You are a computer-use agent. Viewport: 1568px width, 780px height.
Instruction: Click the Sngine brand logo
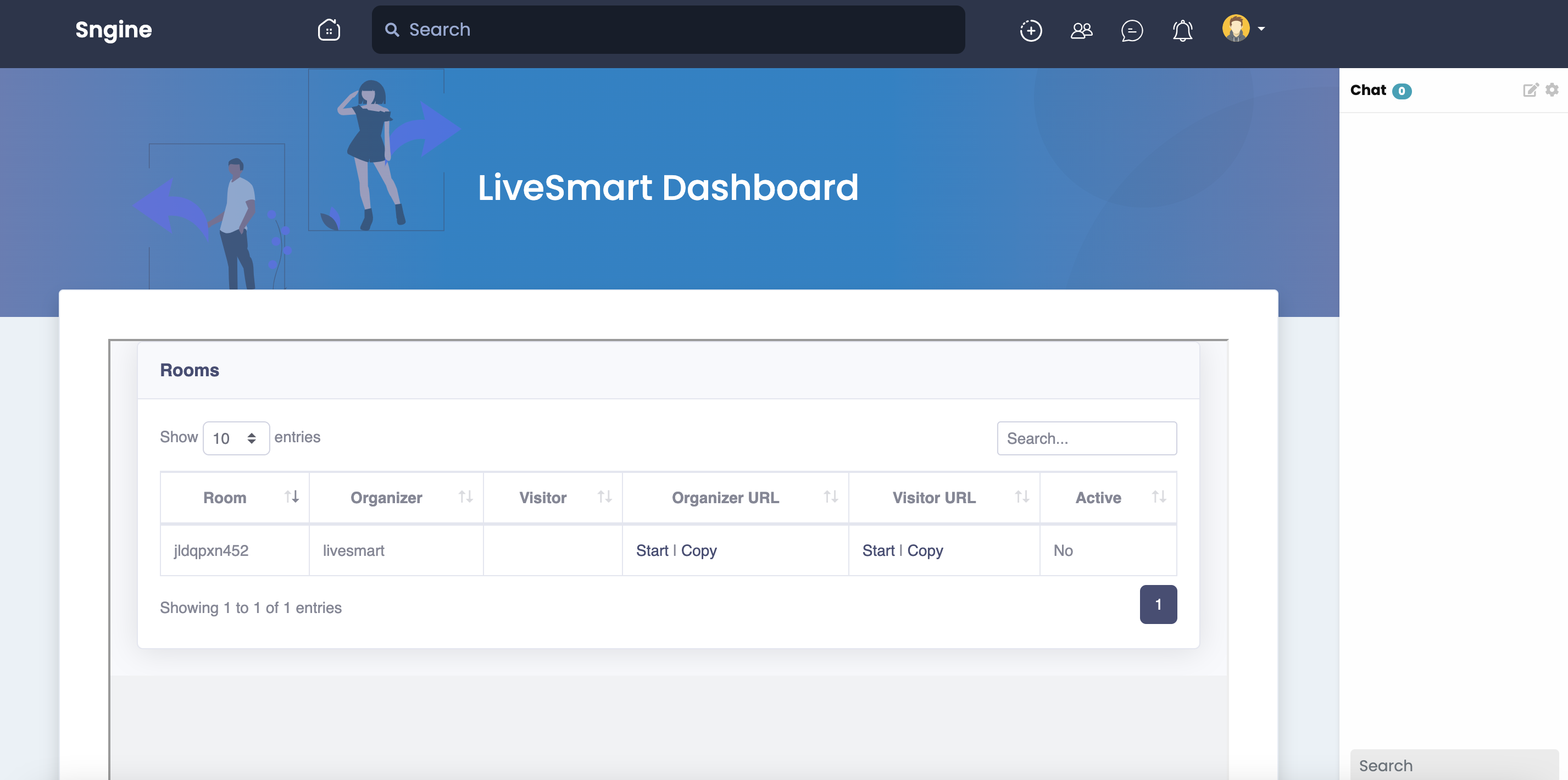(113, 29)
